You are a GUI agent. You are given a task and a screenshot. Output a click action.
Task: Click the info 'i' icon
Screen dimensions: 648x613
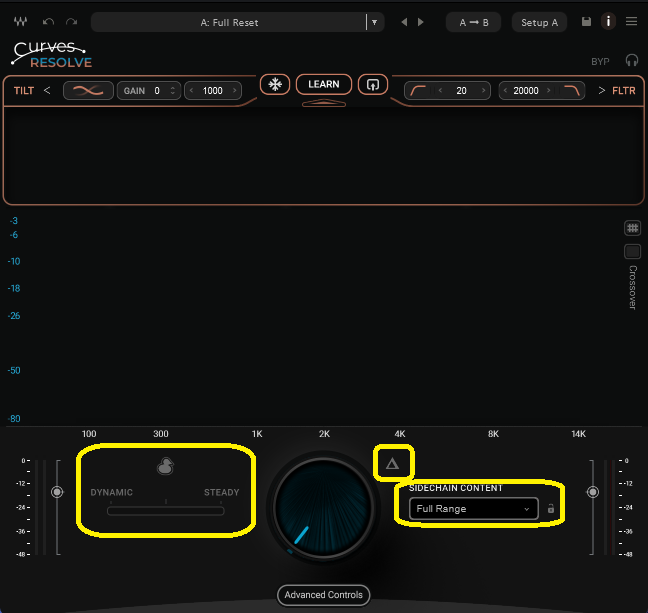[x=608, y=22]
